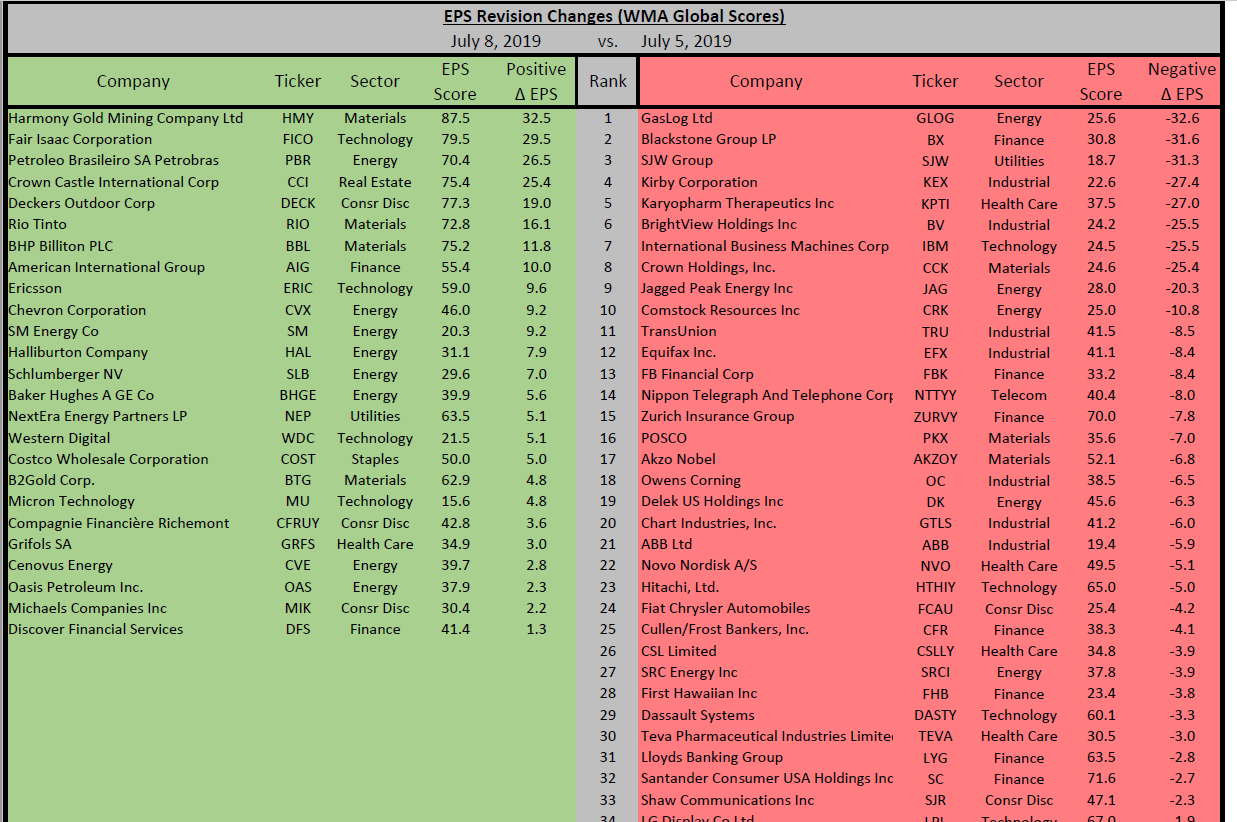Select the 'Kirby Corporation' cell
This screenshot has width=1237, height=822.
(700, 182)
